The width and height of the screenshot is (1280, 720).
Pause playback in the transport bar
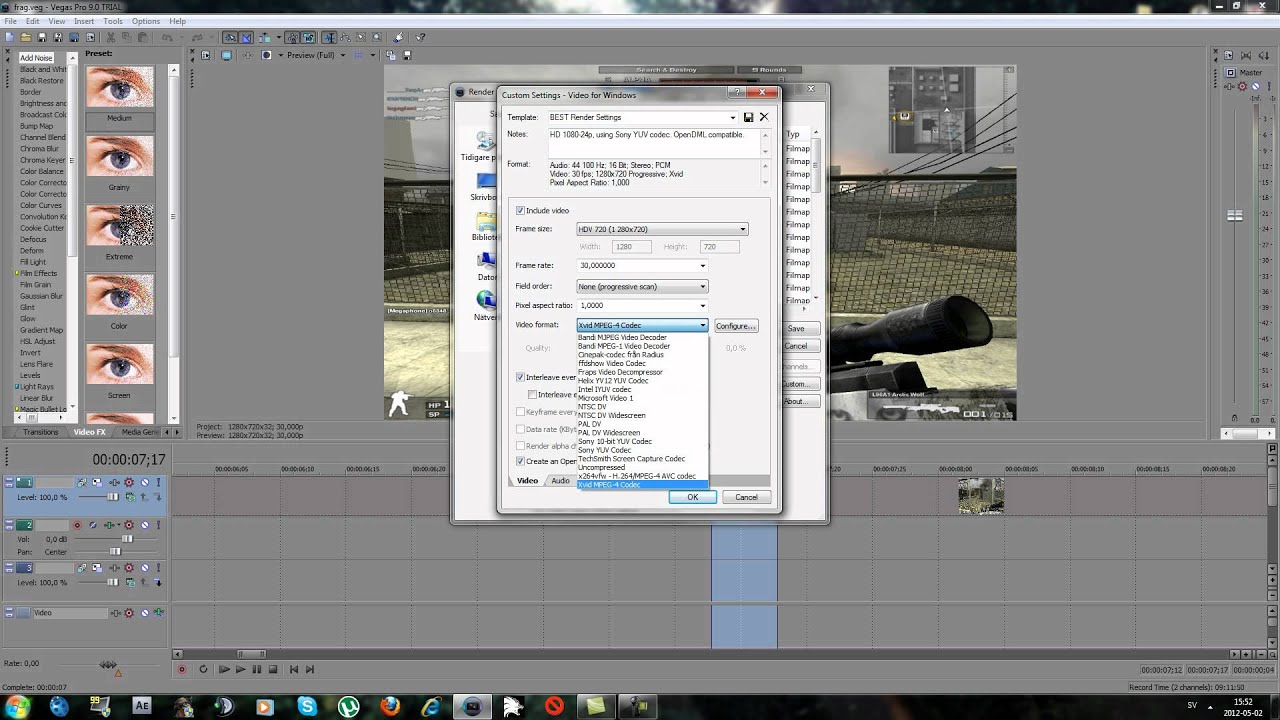pos(257,669)
